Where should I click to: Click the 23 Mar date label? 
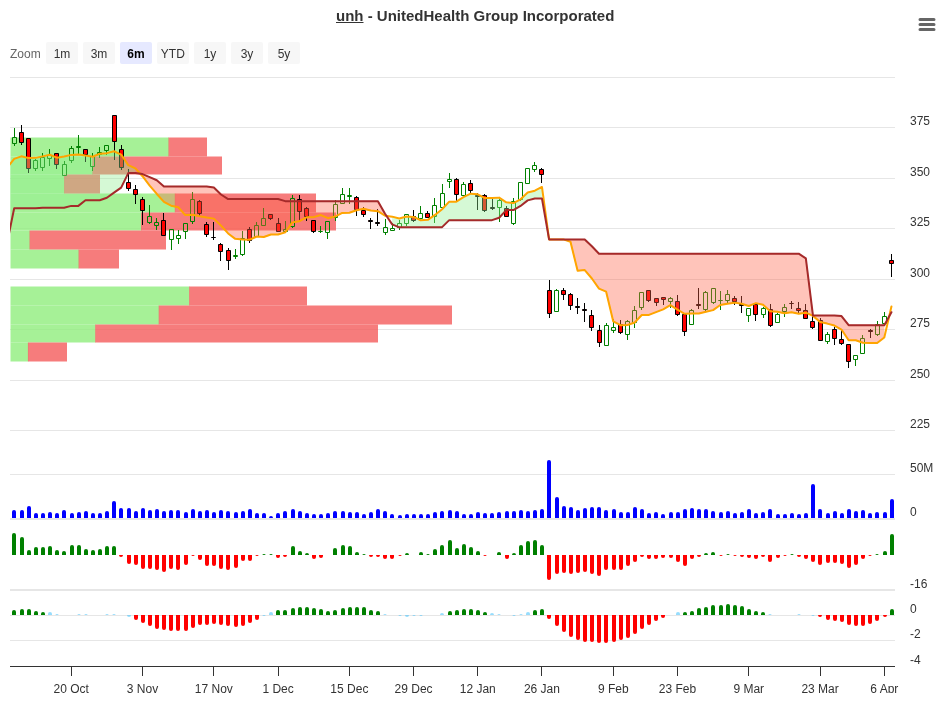pyautogui.click(x=820, y=688)
